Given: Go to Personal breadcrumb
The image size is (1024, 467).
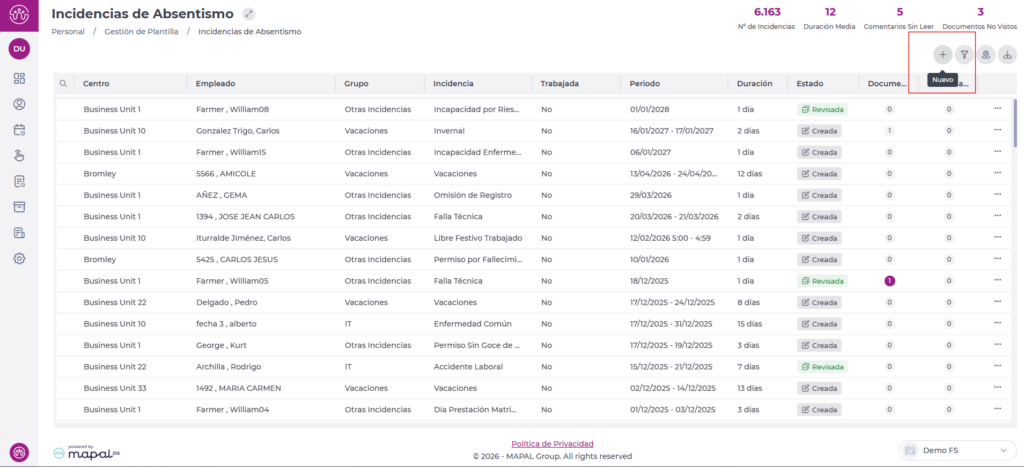Looking at the screenshot, I should tap(68, 32).
